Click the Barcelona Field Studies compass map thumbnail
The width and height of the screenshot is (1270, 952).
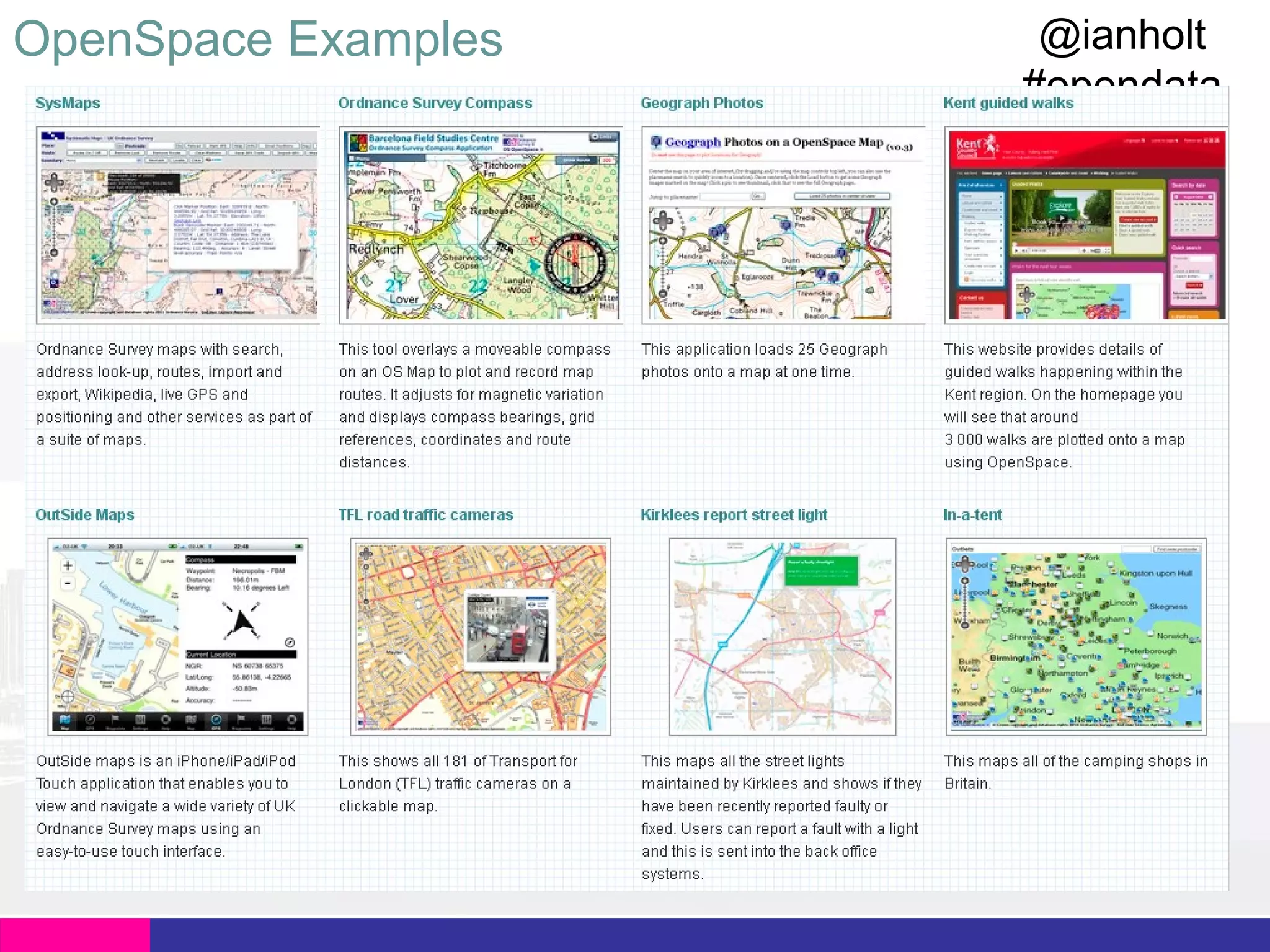click(x=481, y=225)
